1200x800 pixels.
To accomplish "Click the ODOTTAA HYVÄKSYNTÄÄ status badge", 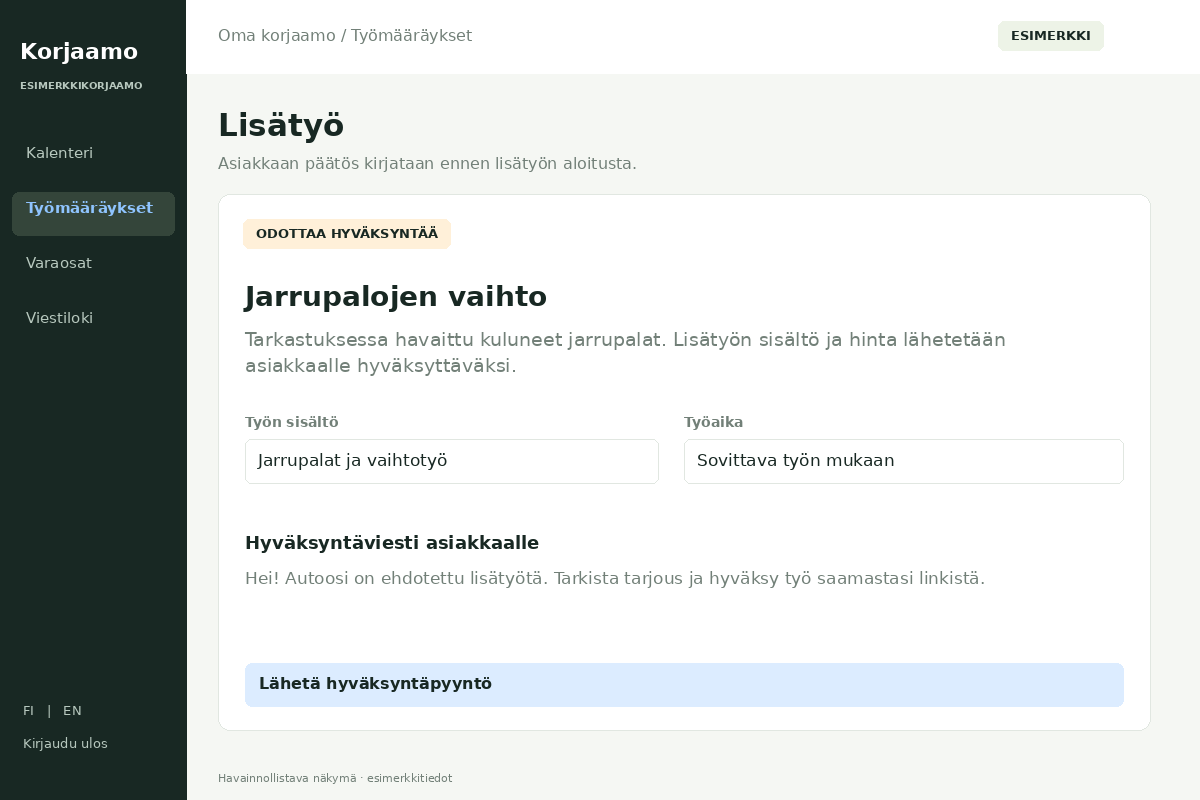I will tap(347, 234).
